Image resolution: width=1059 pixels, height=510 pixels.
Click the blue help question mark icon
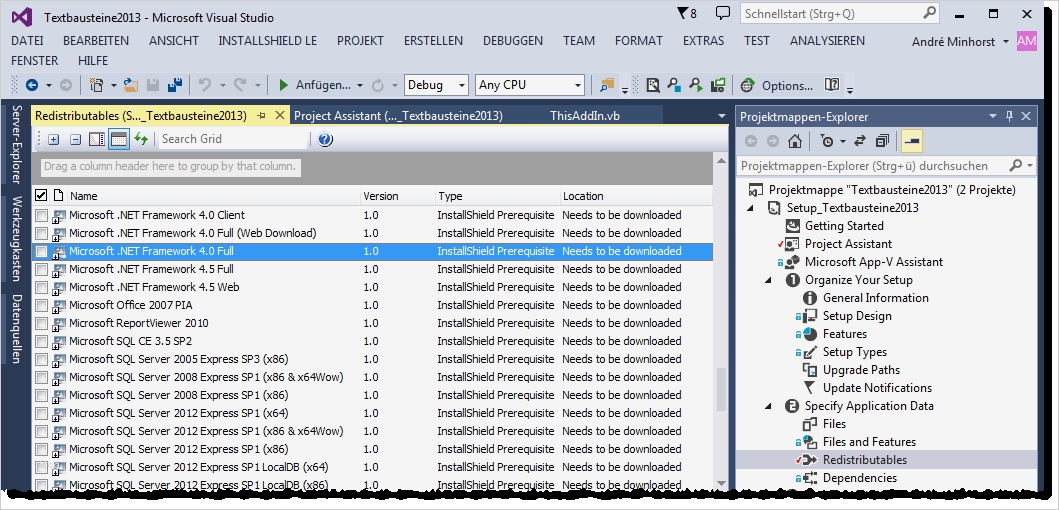pos(325,139)
